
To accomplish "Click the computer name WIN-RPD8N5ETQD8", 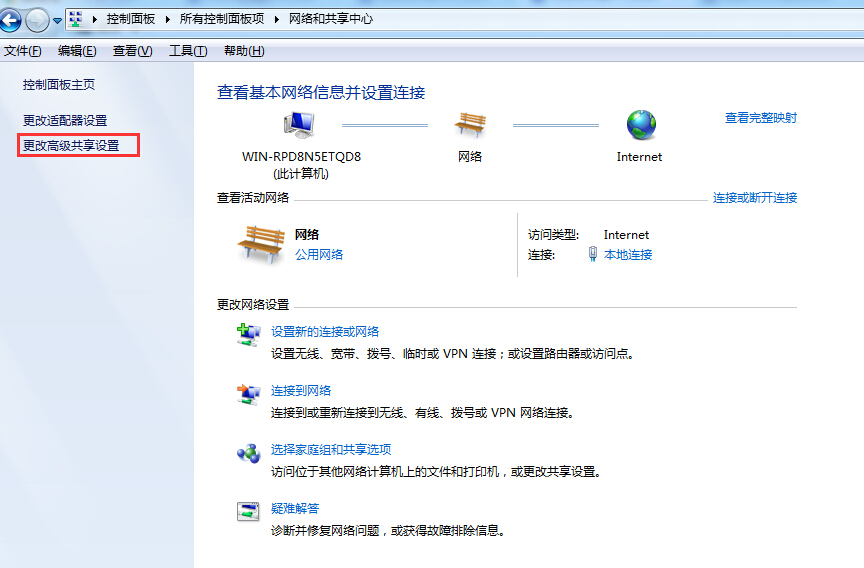I will pyautogui.click(x=301, y=157).
